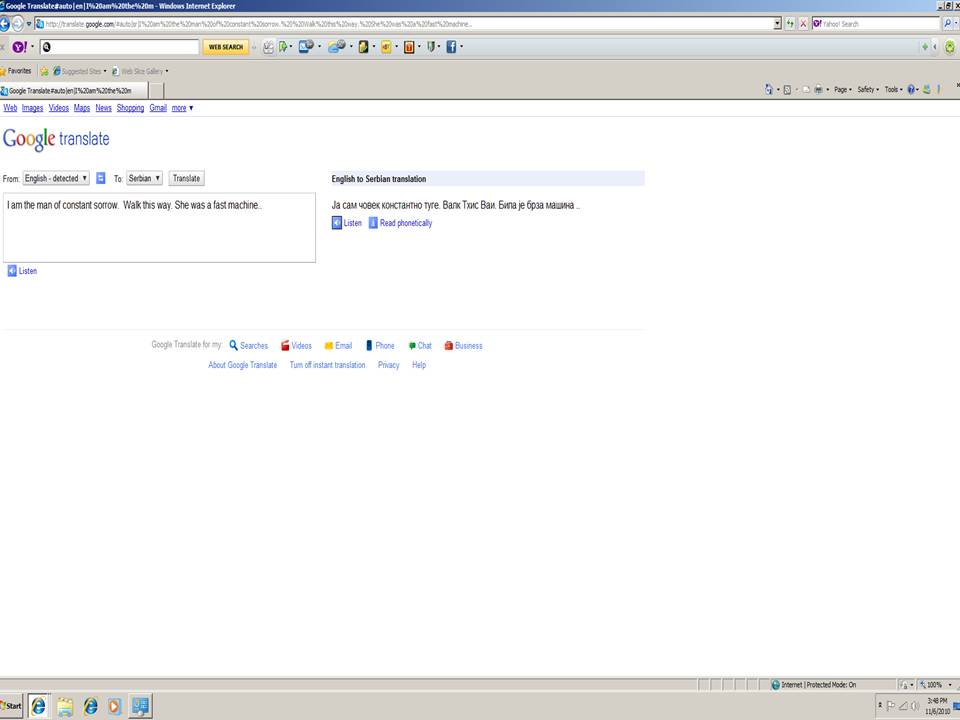960x720 pixels.
Task: Open Windows Explorer folder from taskbar
Action: coord(64,706)
